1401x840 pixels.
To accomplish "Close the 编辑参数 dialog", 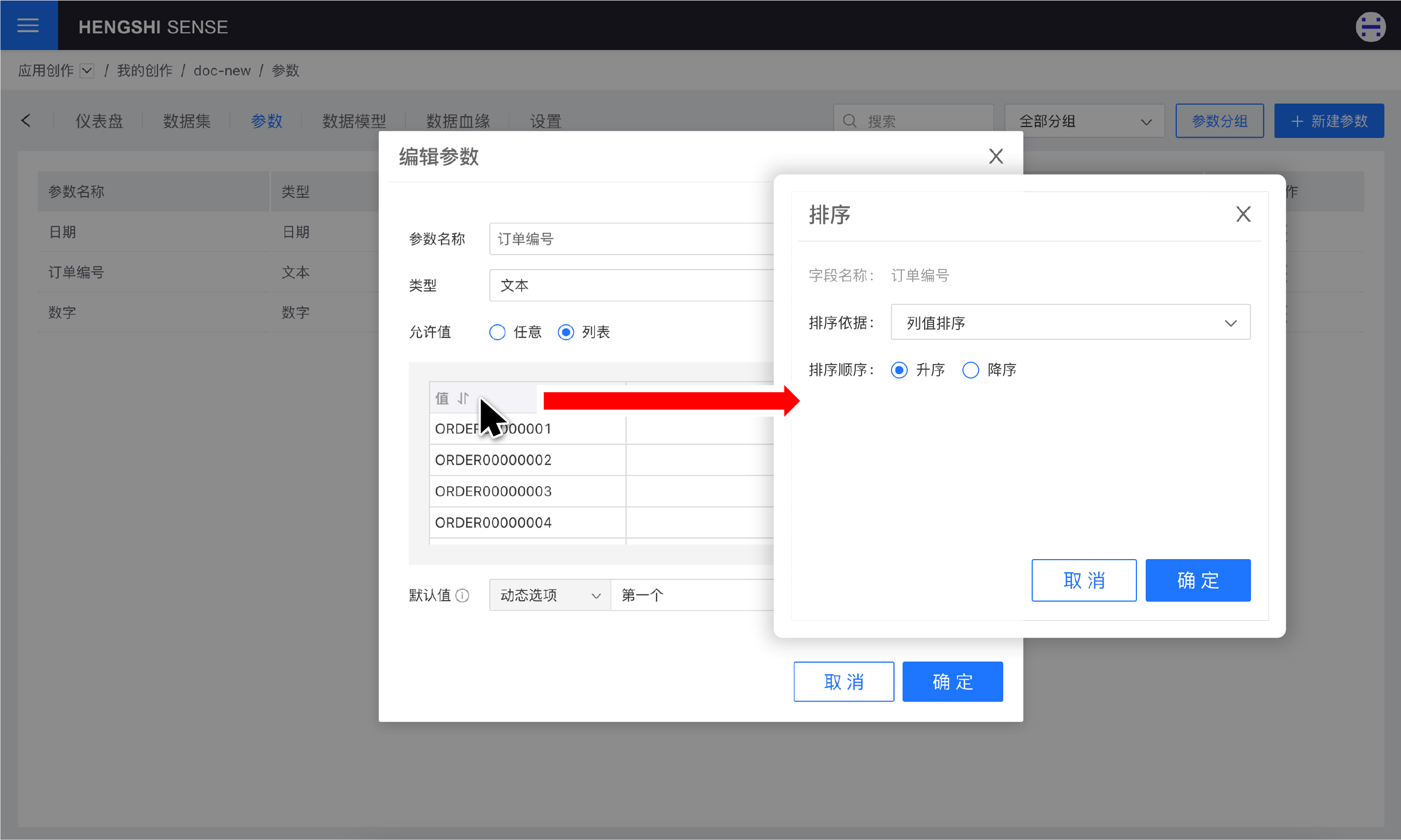I will point(996,156).
